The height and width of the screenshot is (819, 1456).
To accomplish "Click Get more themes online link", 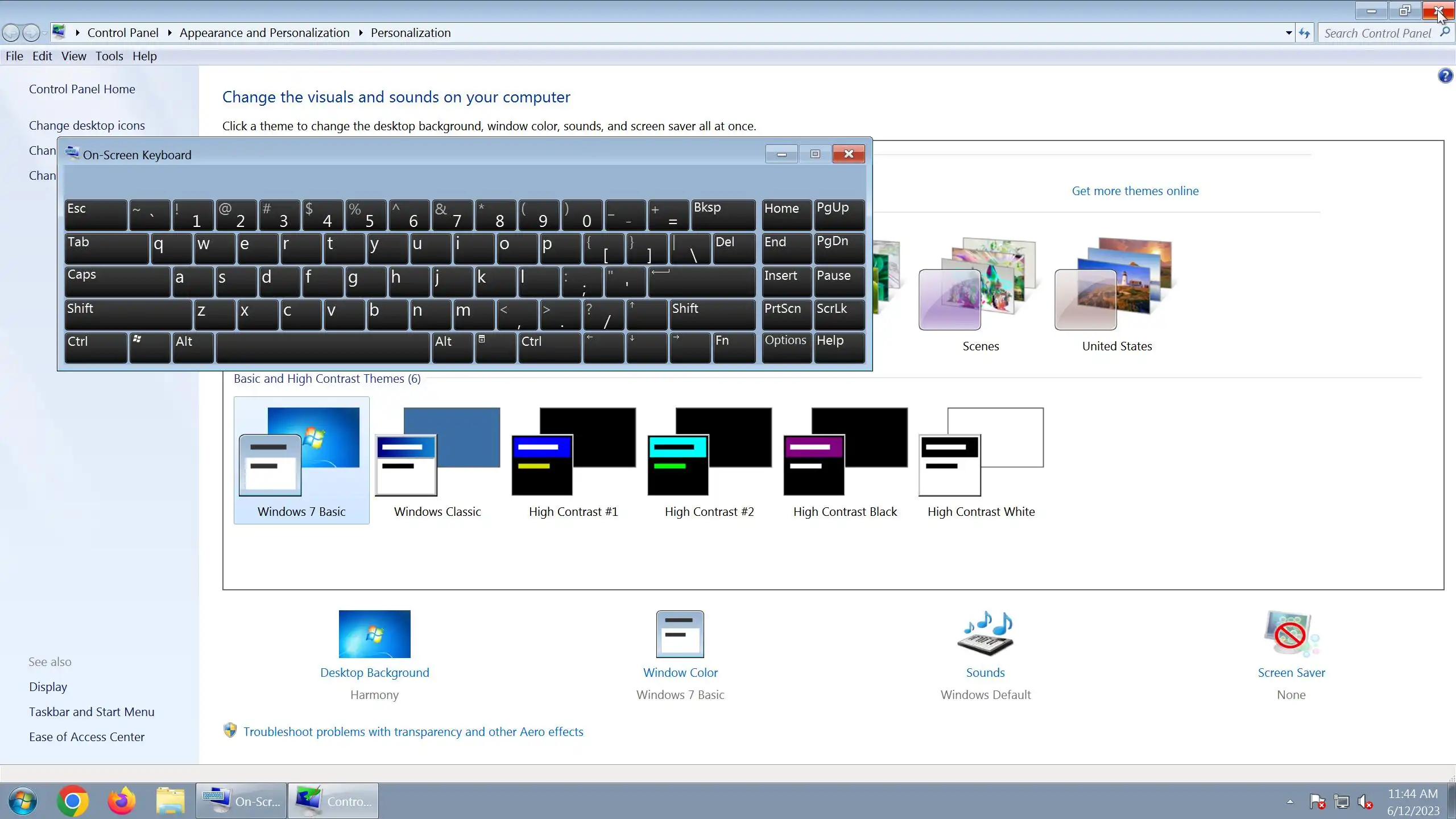I will [1135, 191].
